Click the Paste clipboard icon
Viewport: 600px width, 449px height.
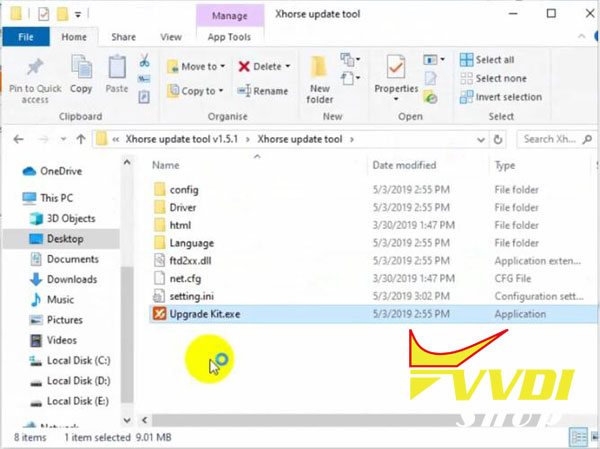[x=117, y=67]
